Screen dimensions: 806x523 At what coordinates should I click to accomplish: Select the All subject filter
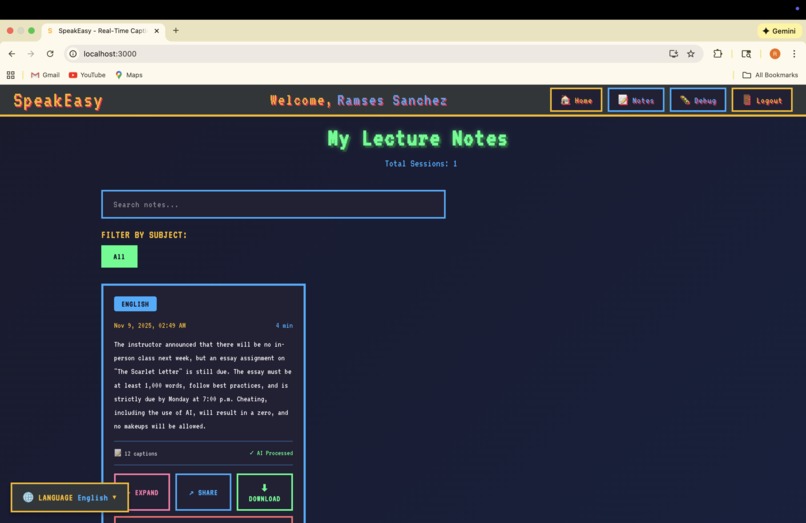tap(119, 256)
